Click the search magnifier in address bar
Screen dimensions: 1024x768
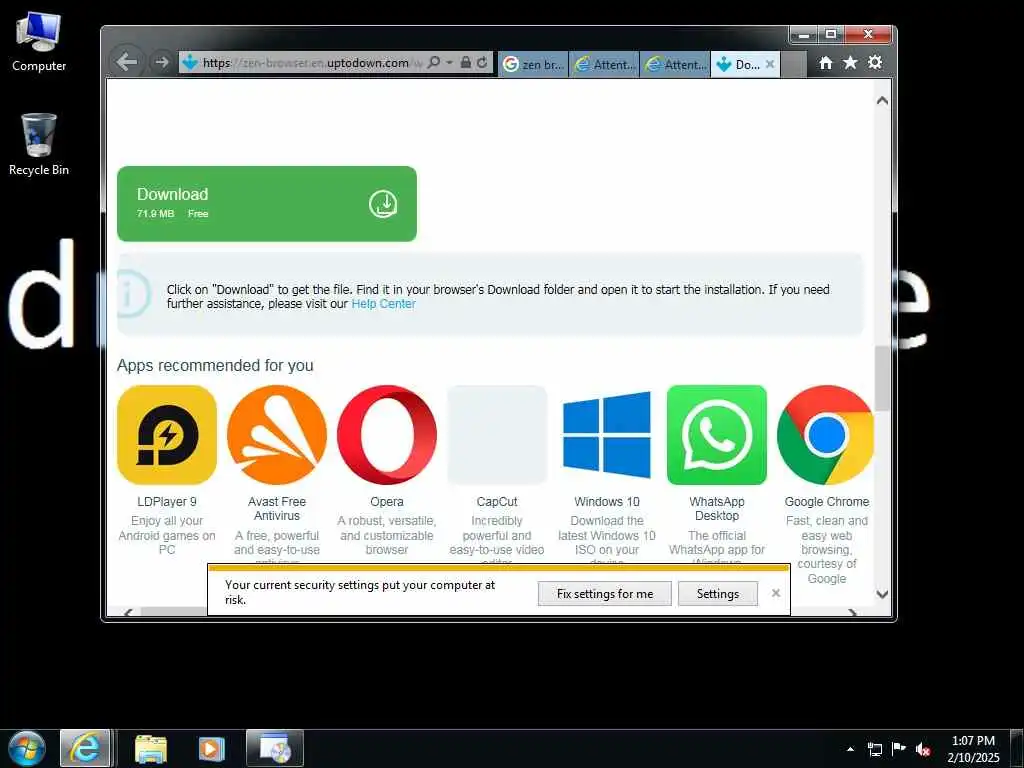[434, 63]
